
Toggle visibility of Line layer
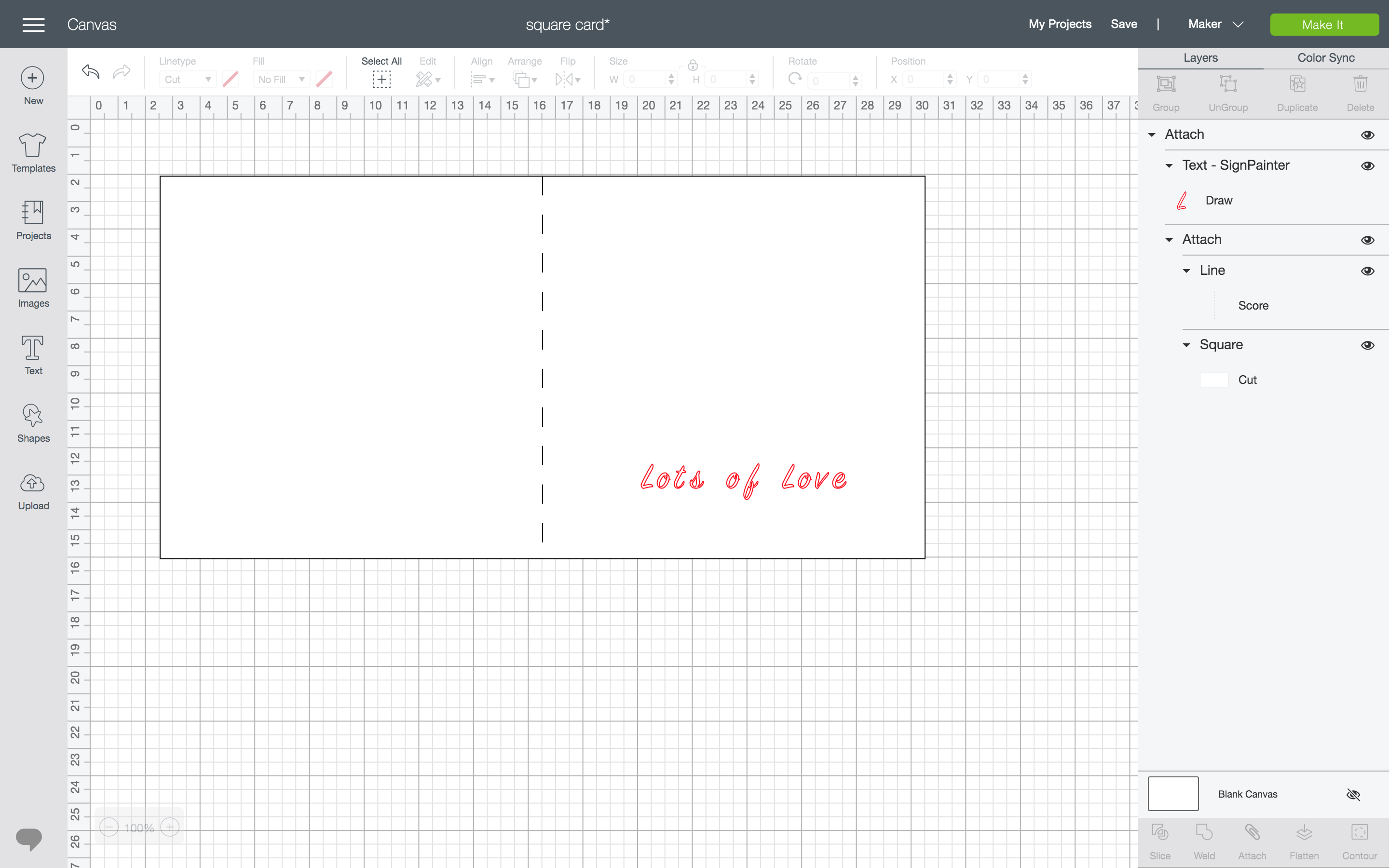click(x=1368, y=270)
